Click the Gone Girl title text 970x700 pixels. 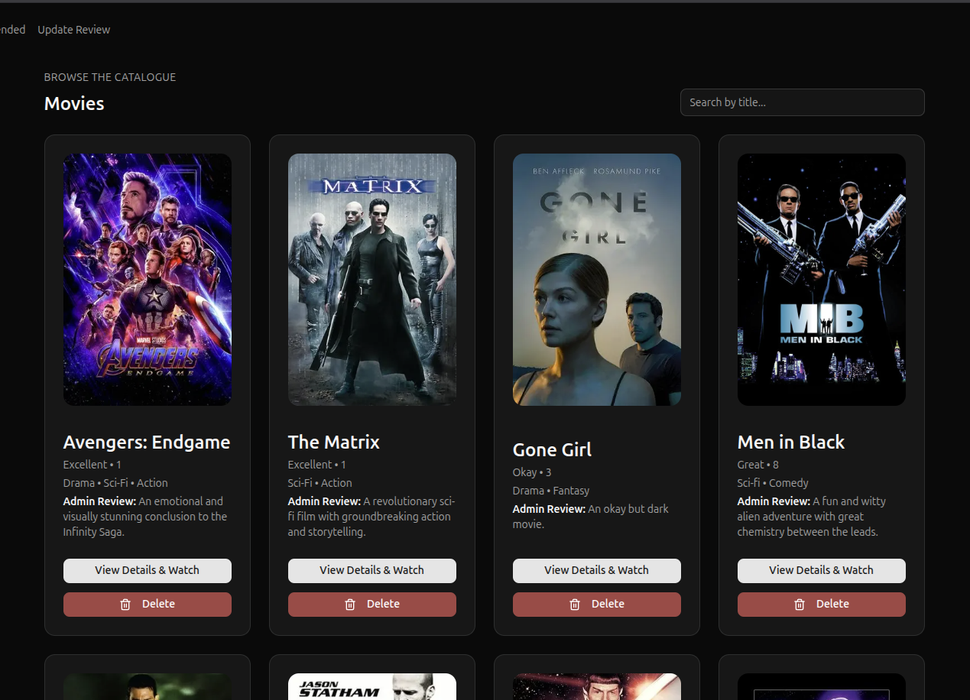552,450
